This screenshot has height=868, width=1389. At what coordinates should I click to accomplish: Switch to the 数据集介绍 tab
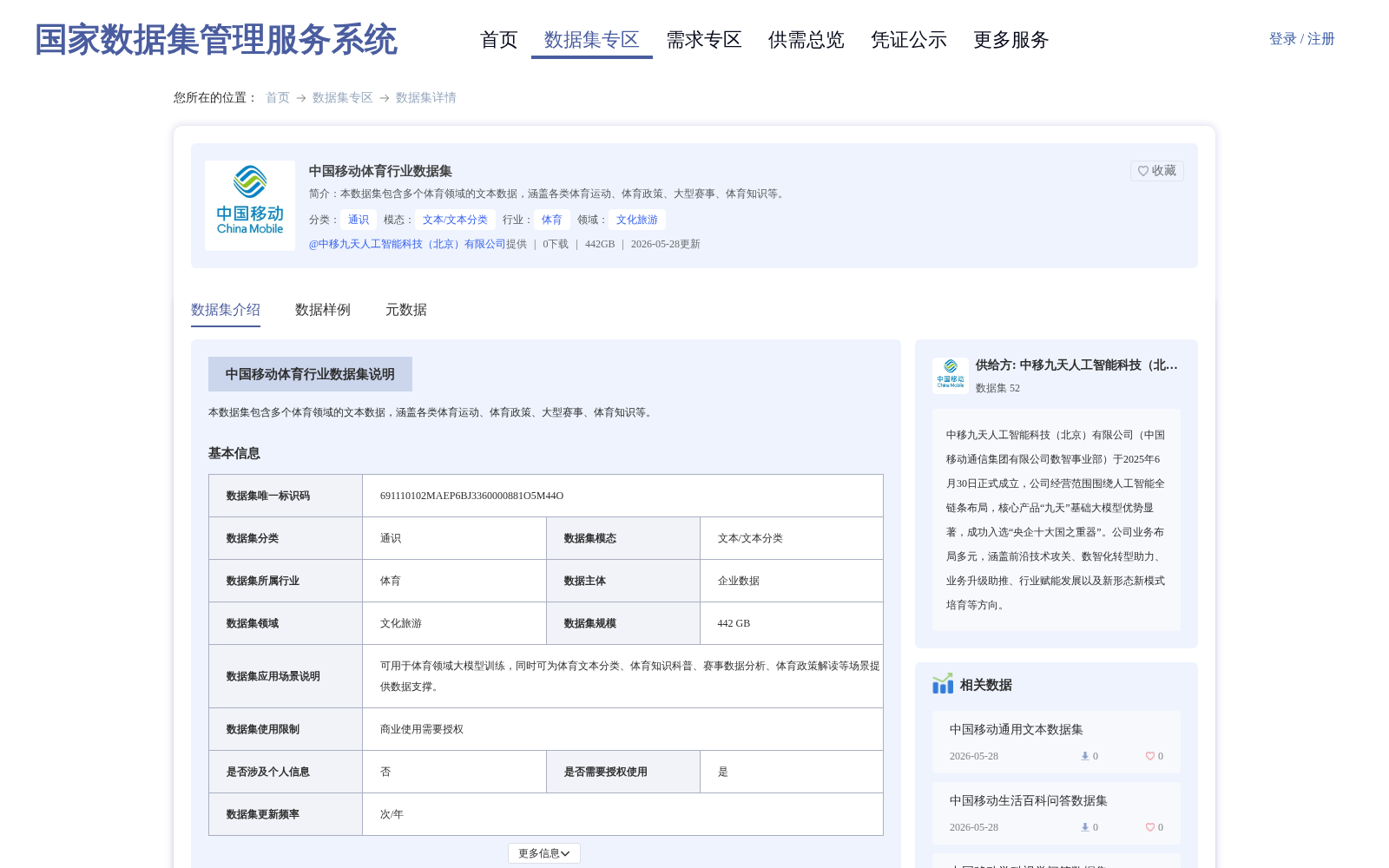226,310
